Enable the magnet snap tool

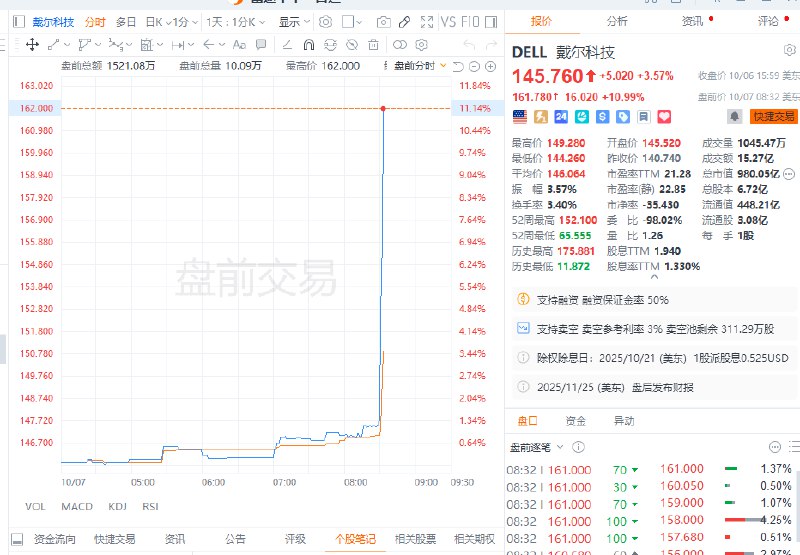click(x=309, y=45)
